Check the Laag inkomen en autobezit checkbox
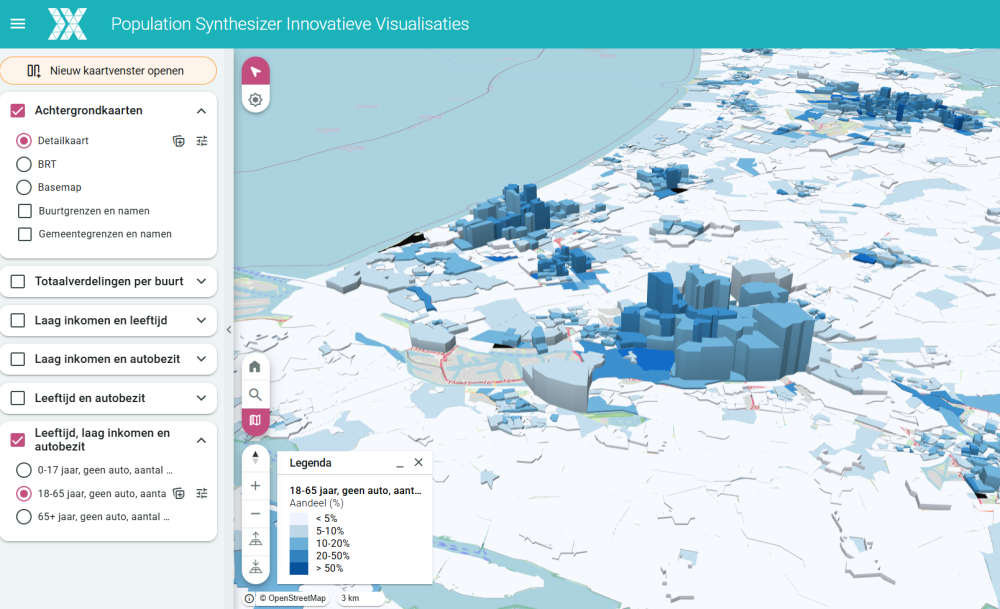 tap(18, 359)
